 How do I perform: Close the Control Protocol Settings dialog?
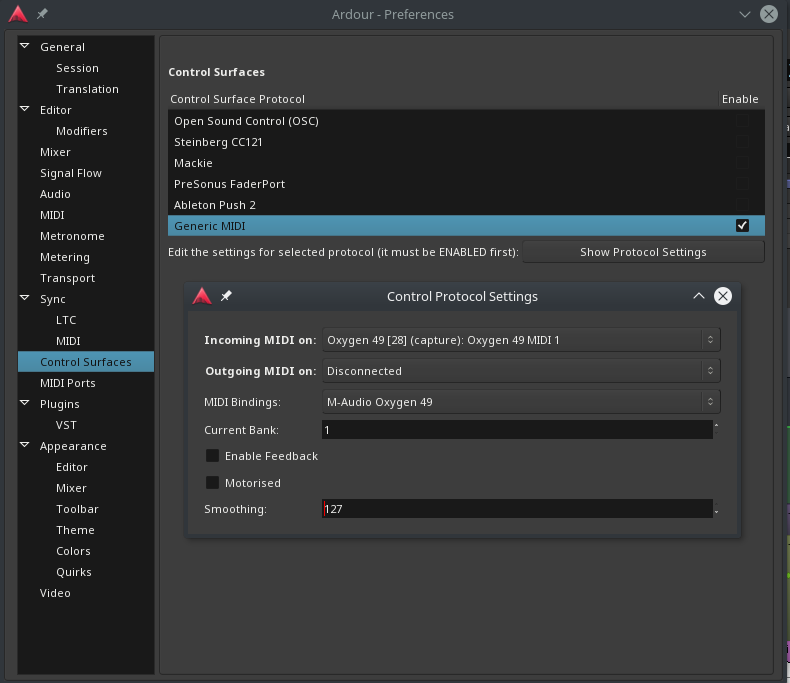[723, 296]
